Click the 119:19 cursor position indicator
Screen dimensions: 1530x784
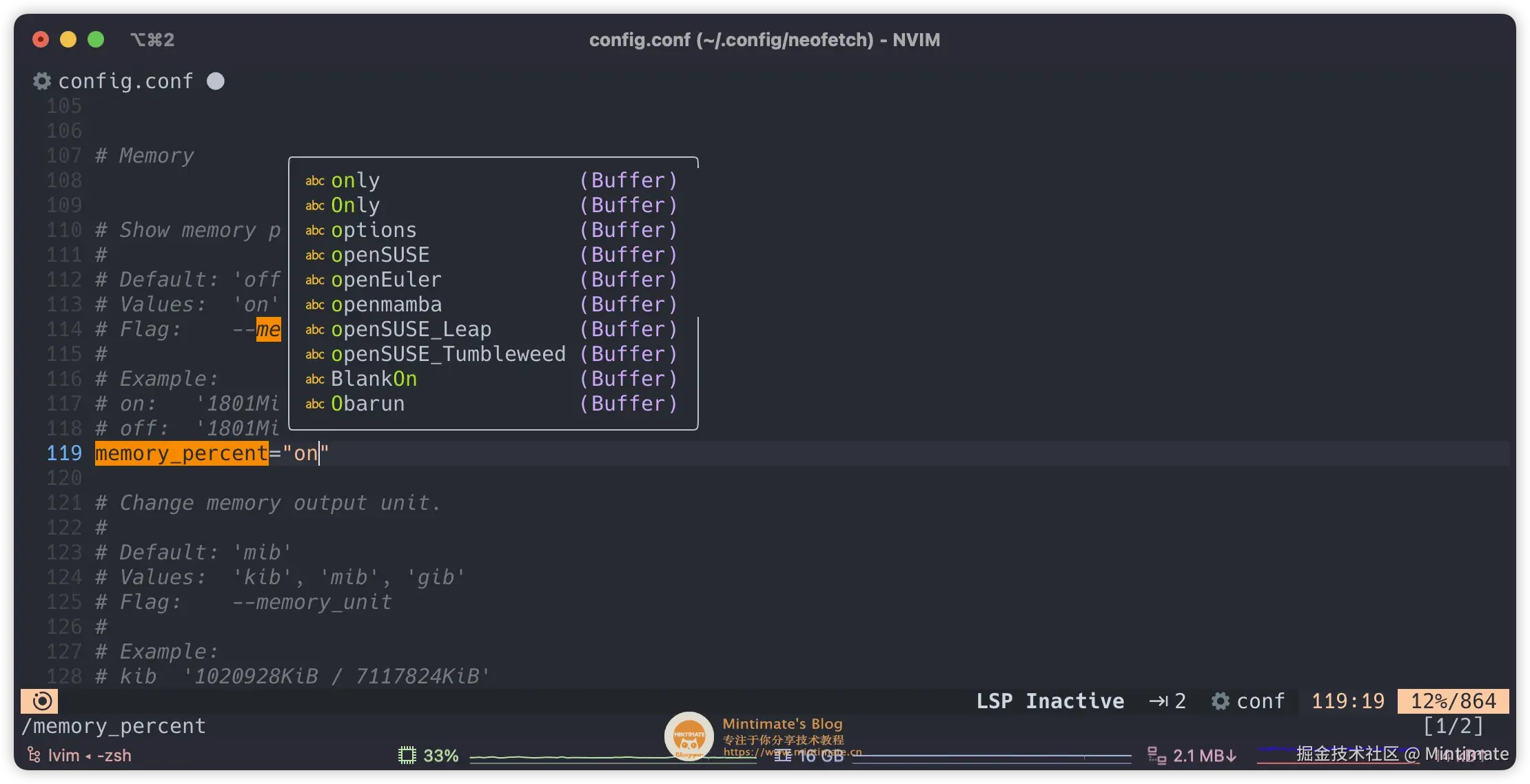(1347, 701)
